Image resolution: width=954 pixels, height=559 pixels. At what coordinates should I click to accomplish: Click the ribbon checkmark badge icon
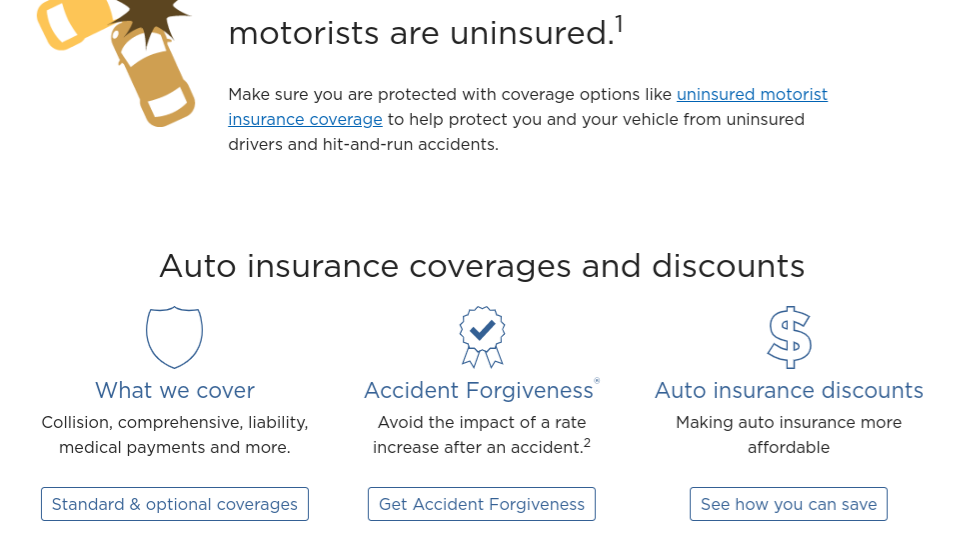pos(482,337)
